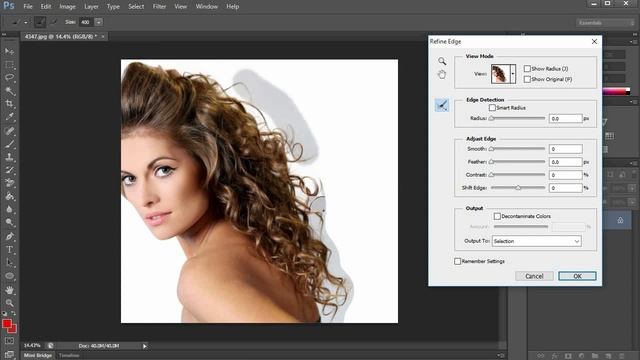Open the Image menu
This screenshot has width=640, height=360.
67,7
